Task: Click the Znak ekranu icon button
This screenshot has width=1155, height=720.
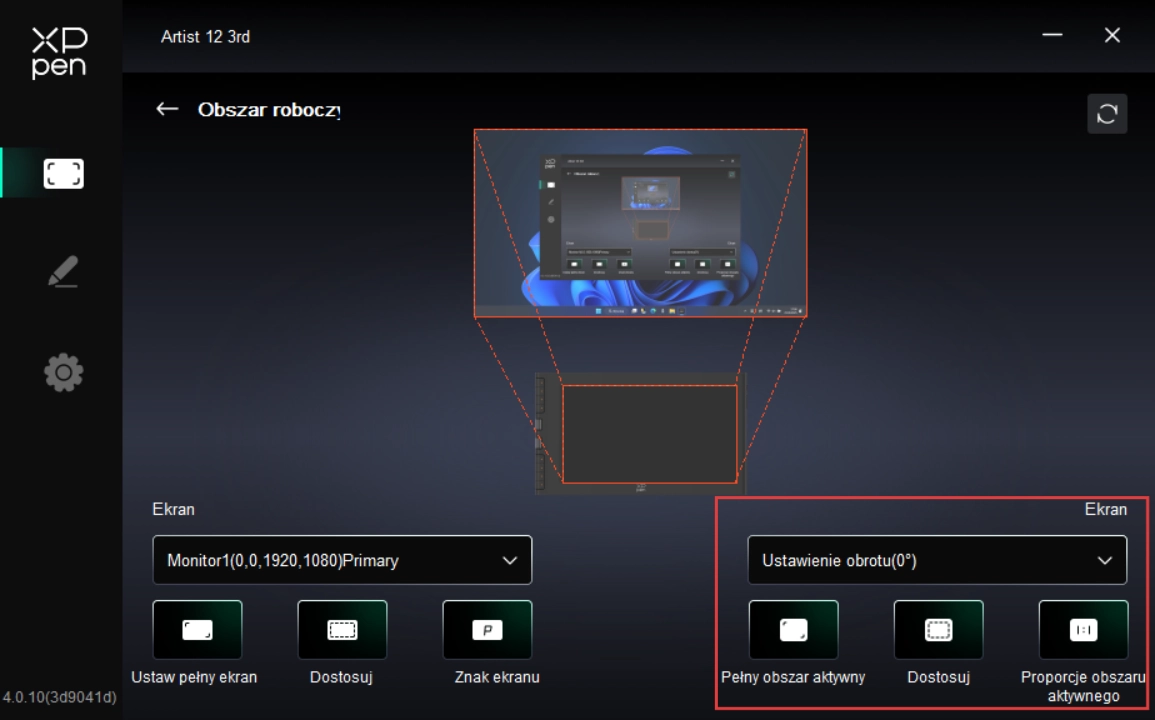Action: point(487,630)
